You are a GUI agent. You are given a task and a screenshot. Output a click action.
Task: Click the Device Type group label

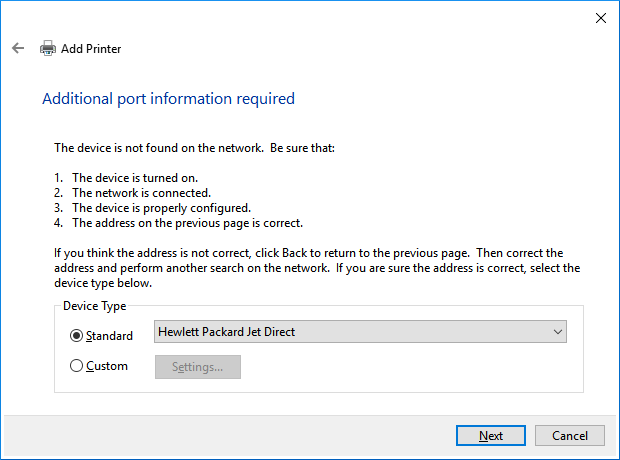coord(94,306)
